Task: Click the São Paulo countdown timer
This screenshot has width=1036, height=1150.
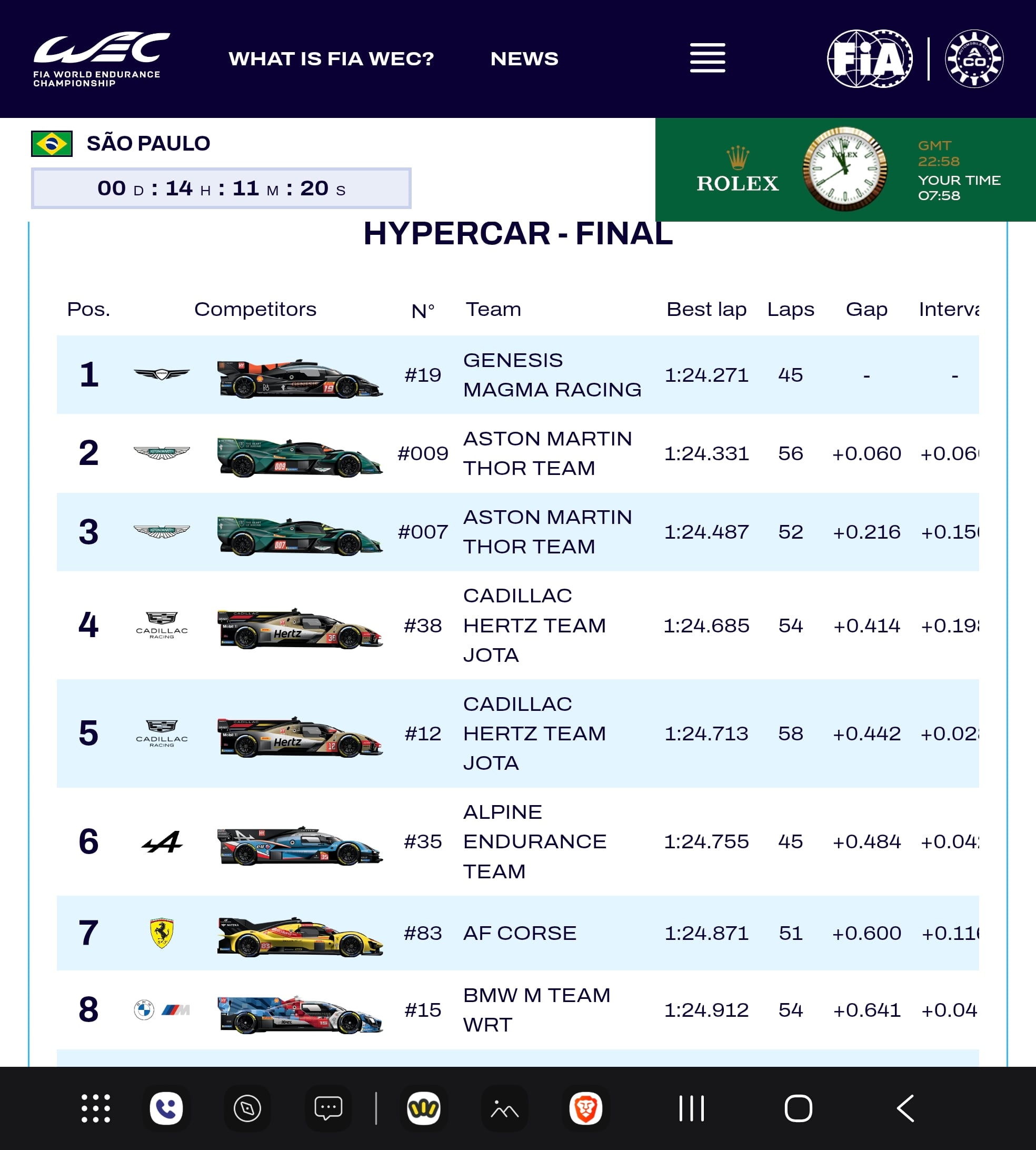Action: (222, 188)
